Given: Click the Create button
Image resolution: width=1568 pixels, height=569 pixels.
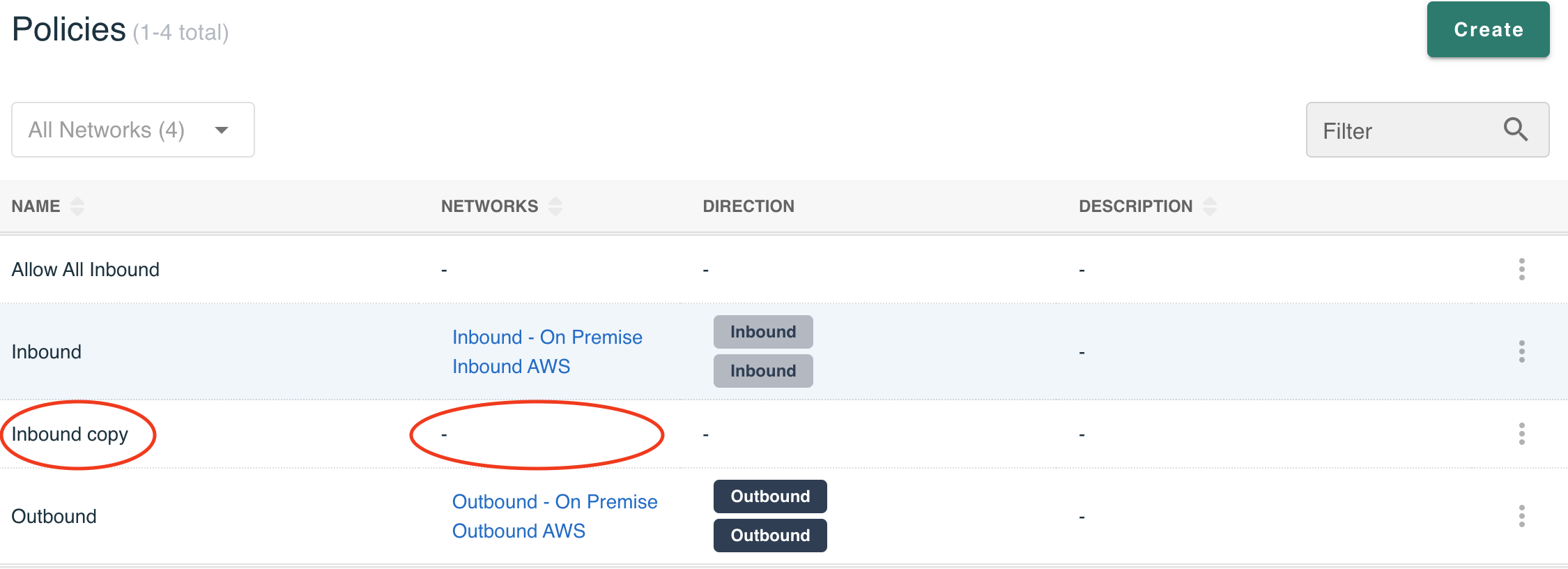Looking at the screenshot, I should point(1488,29).
